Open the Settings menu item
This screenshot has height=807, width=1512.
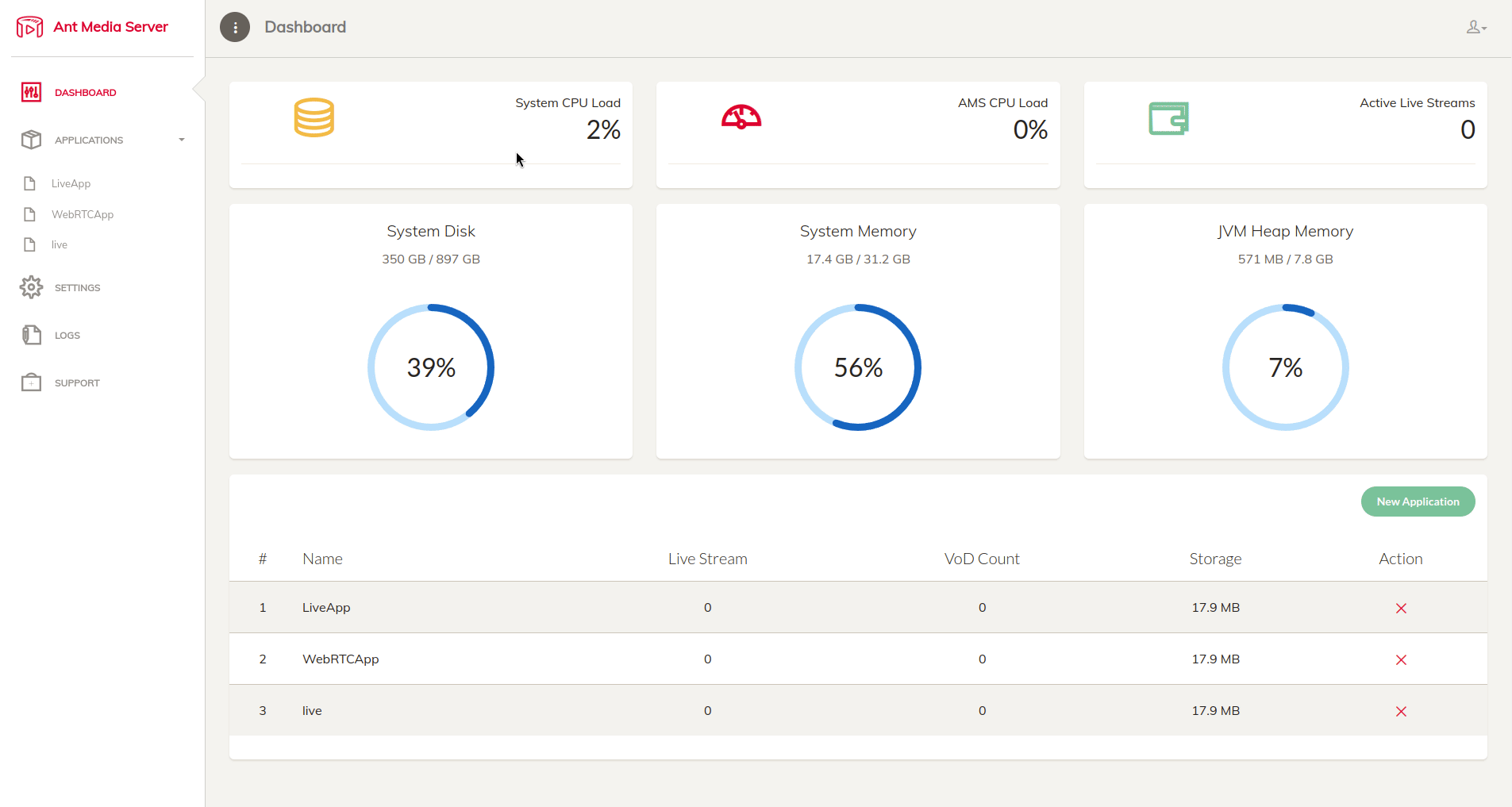point(77,288)
